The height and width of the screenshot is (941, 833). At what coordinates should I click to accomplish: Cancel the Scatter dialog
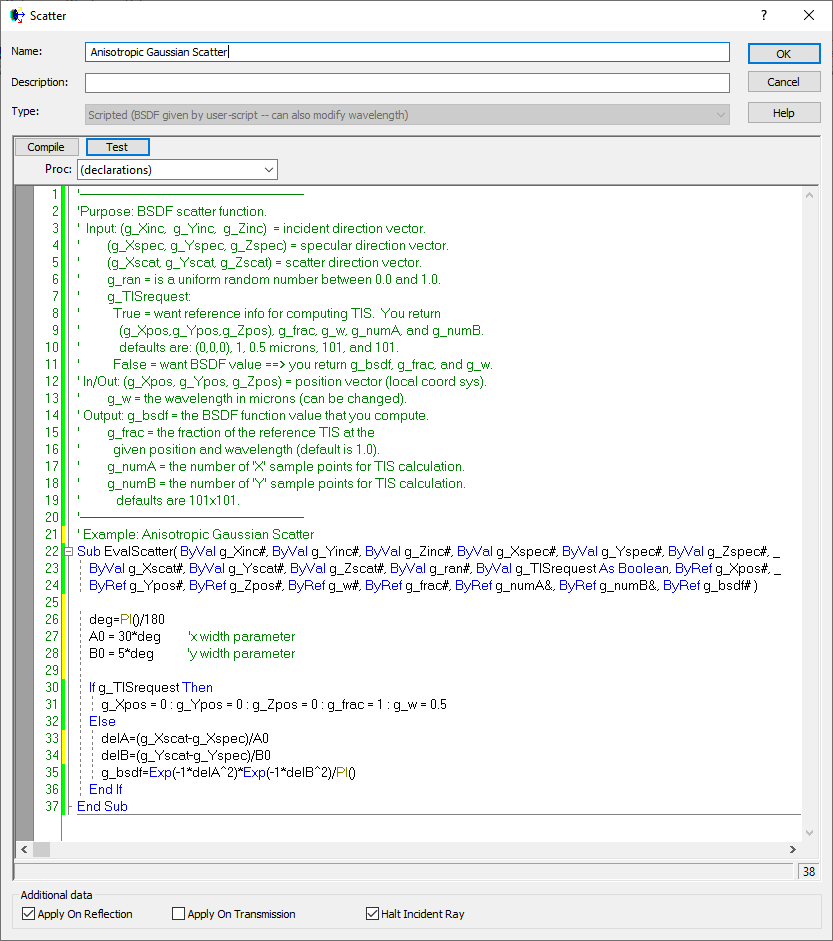click(x=784, y=83)
